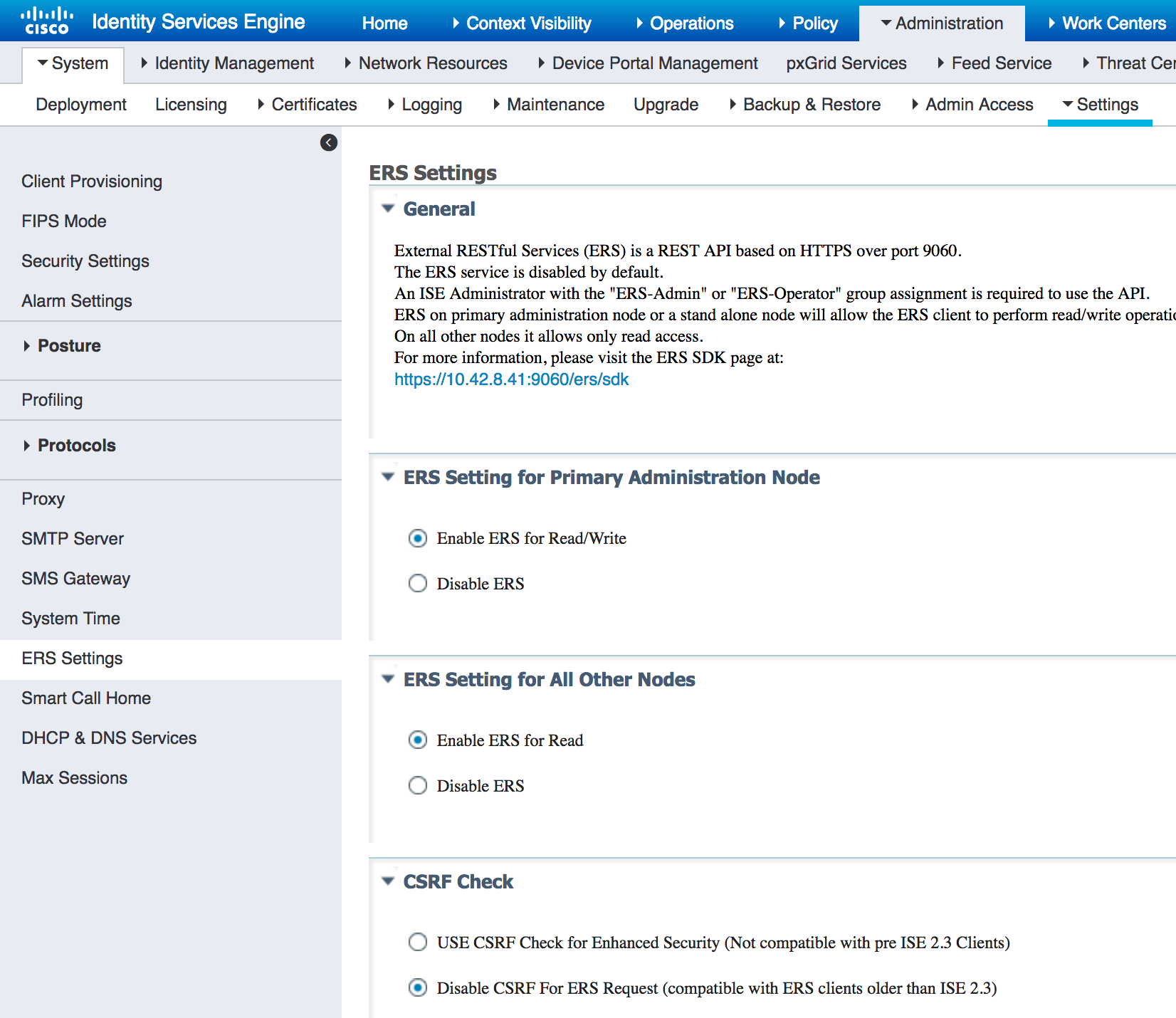Select Enable ERS for Read/Write
1176x1018 pixels.
[x=418, y=538]
